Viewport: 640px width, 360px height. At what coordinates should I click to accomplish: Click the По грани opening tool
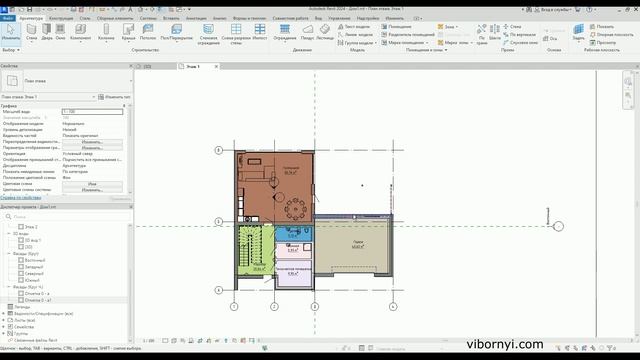pos(482,34)
